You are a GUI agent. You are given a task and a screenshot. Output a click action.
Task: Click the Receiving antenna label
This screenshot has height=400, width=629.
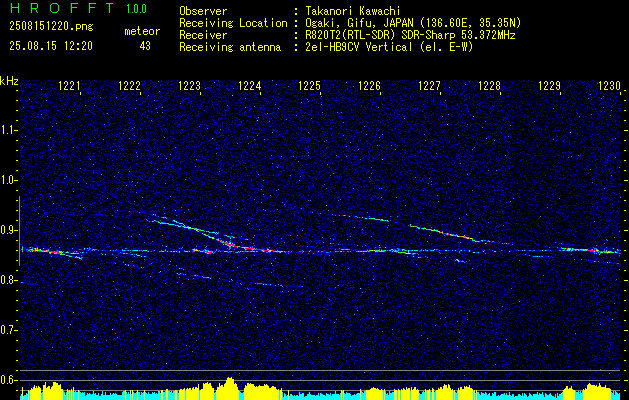pyautogui.click(x=230, y=47)
